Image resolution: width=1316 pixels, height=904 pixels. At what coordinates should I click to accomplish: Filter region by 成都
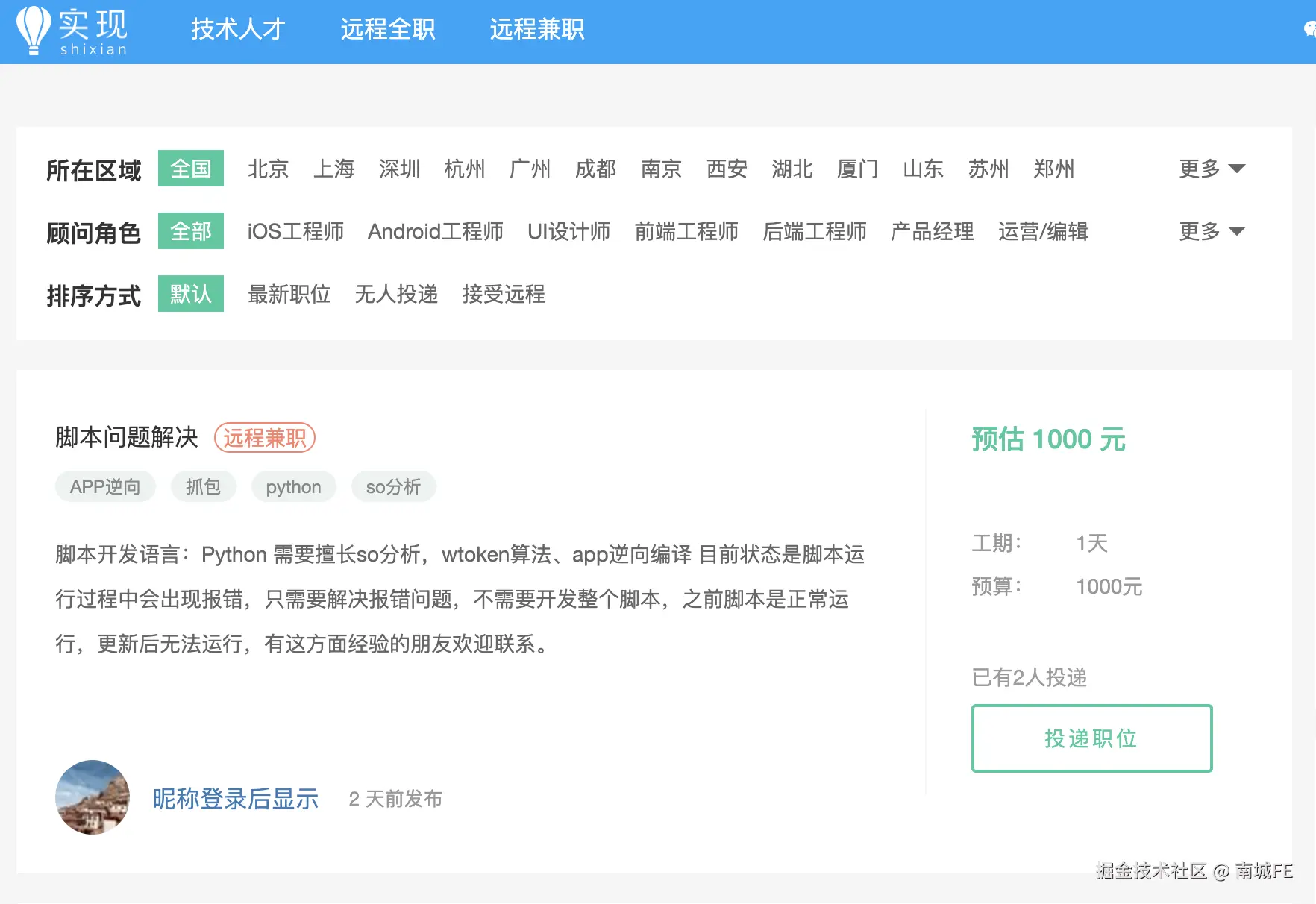coord(595,169)
